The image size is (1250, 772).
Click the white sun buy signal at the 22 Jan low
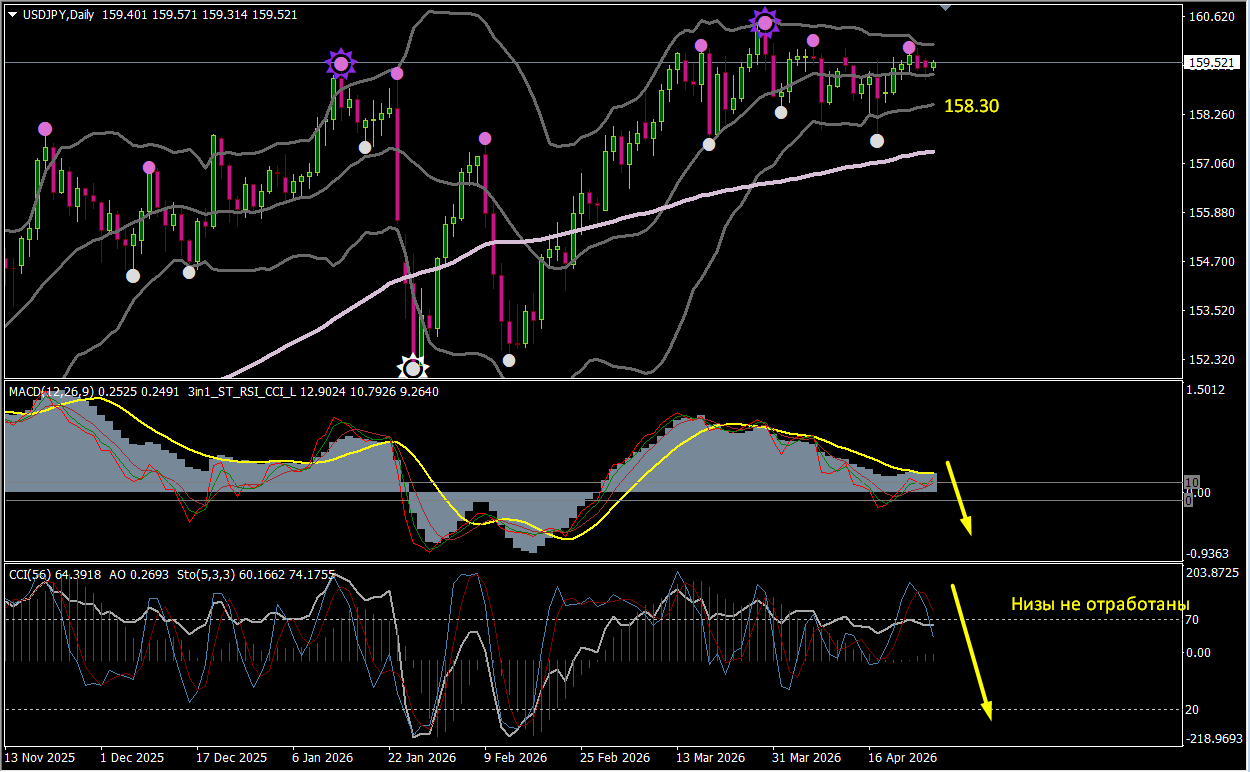click(413, 369)
